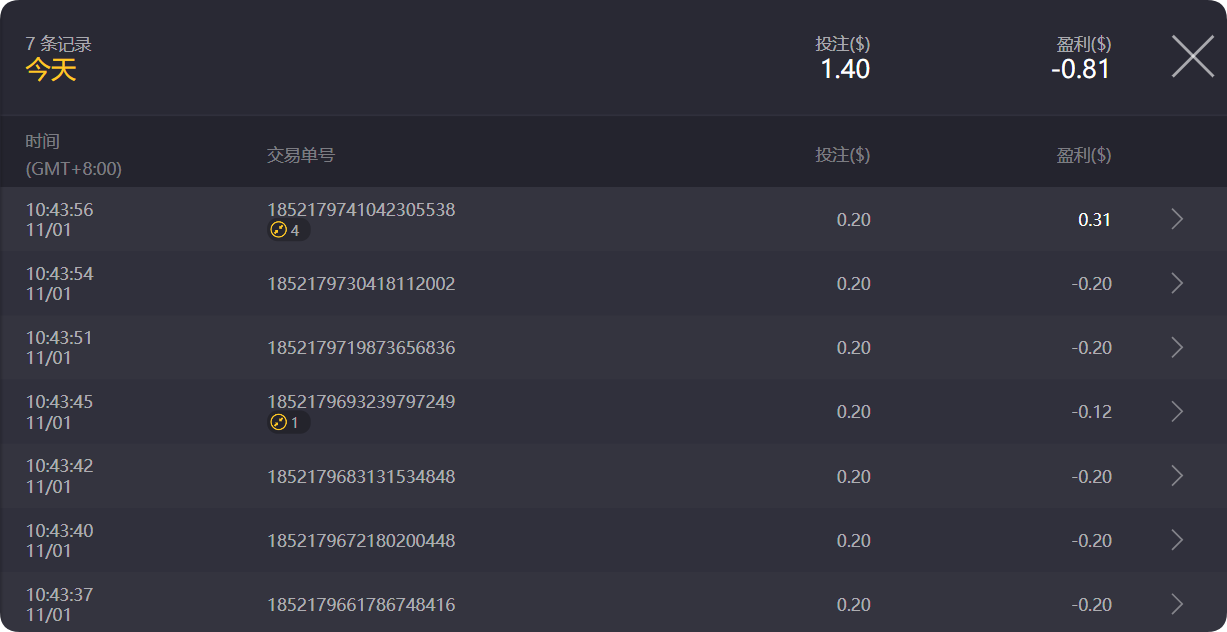Open chevron for the 10:43:40 record
Viewport: 1227px width, 632px height.
pyautogui.click(x=1177, y=540)
